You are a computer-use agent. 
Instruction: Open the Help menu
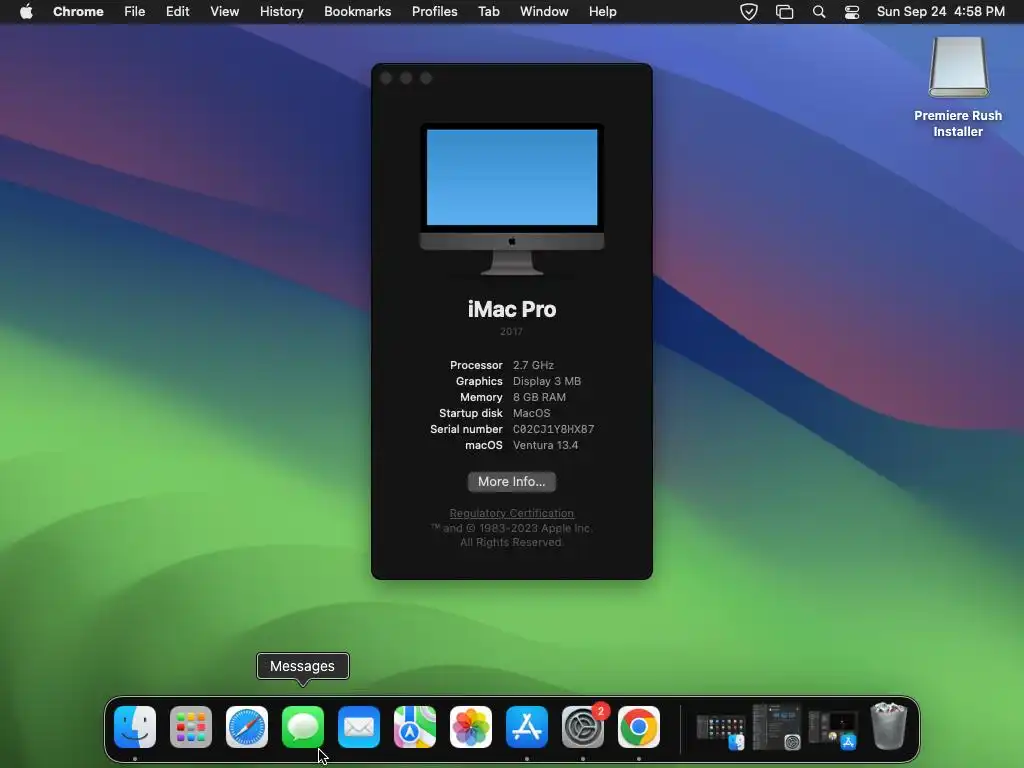(x=602, y=12)
